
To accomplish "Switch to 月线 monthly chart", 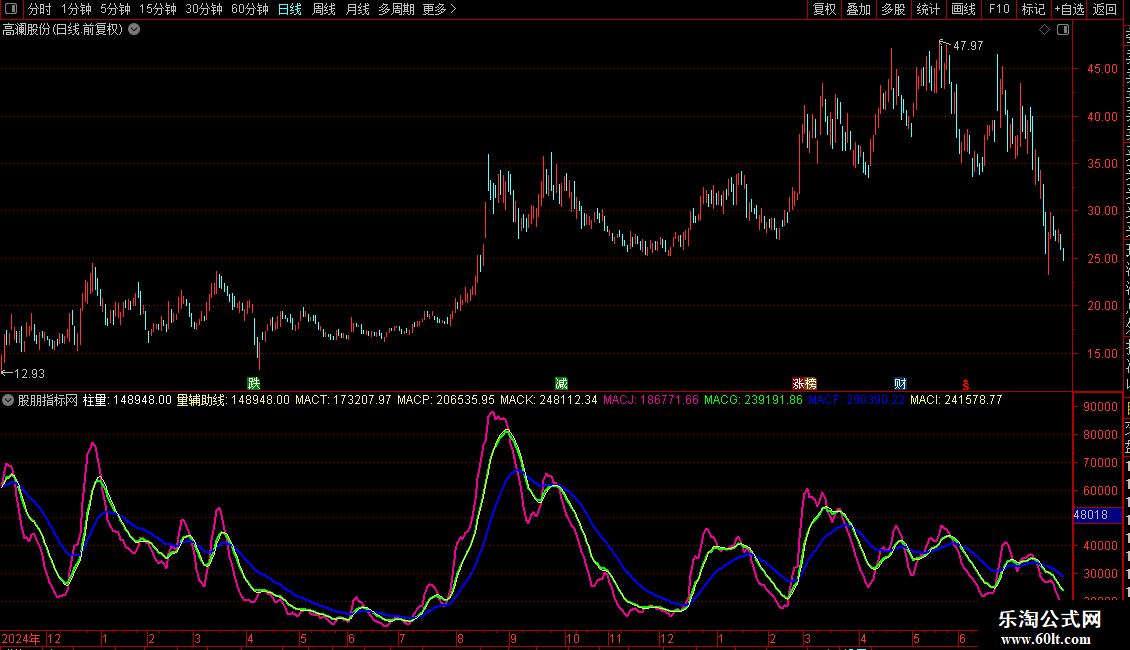I will pyautogui.click(x=357, y=9).
